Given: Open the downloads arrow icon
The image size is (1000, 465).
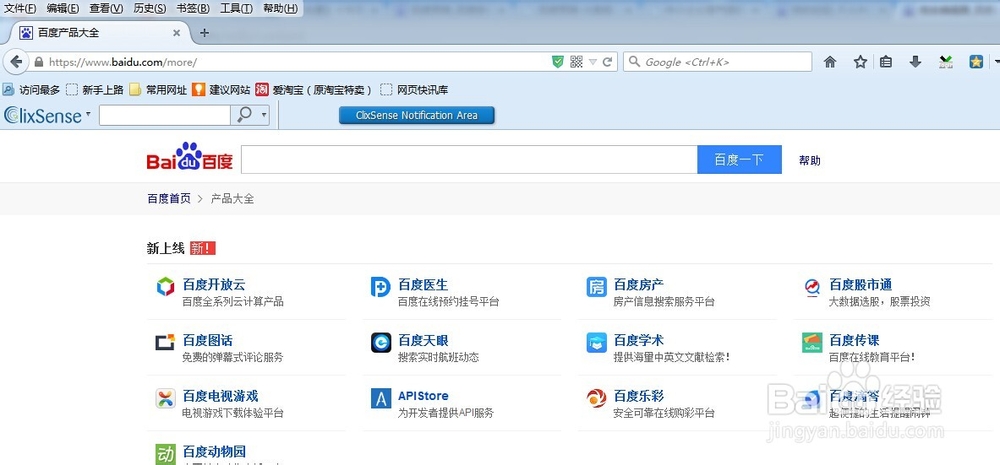Looking at the screenshot, I should pyautogui.click(x=915, y=62).
